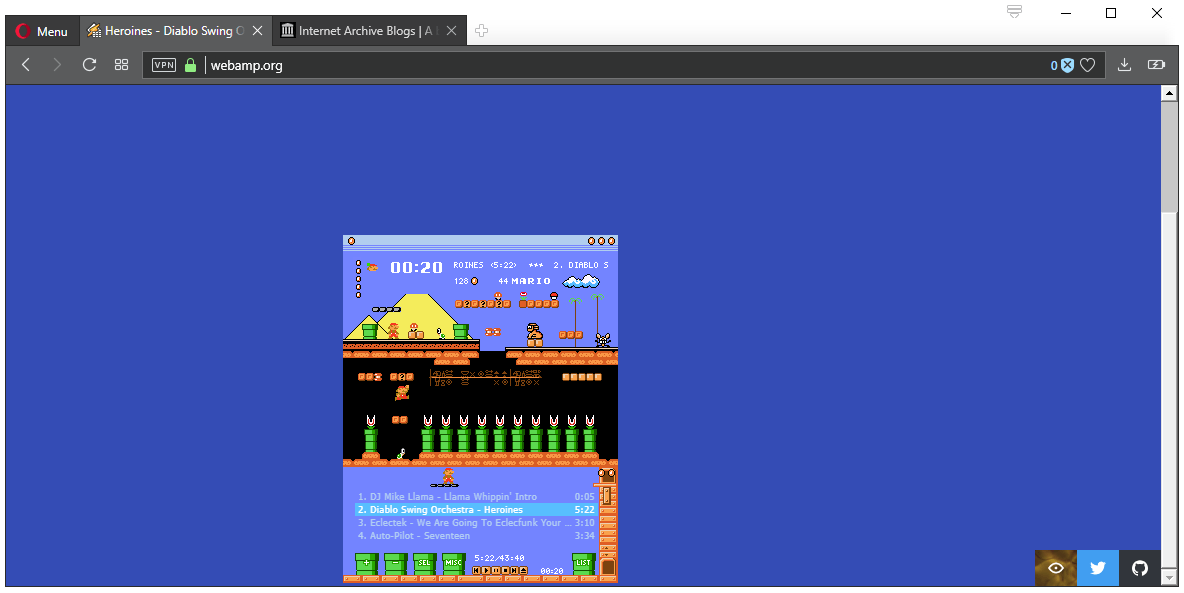The width and height of the screenshot is (1184, 593).
Task: Go back to the previous page
Action: click(x=26, y=65)
